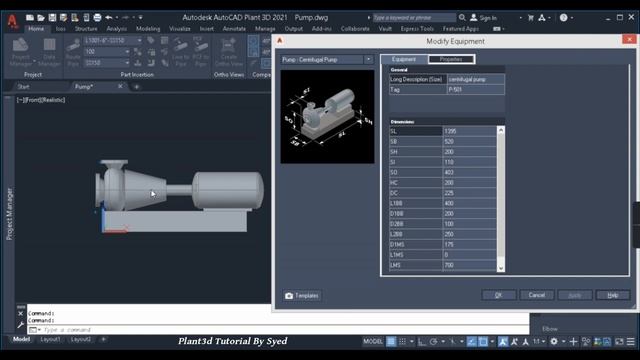
Task: Click the PCF to Pipe ribbon tool
Action: click(200, 52)
